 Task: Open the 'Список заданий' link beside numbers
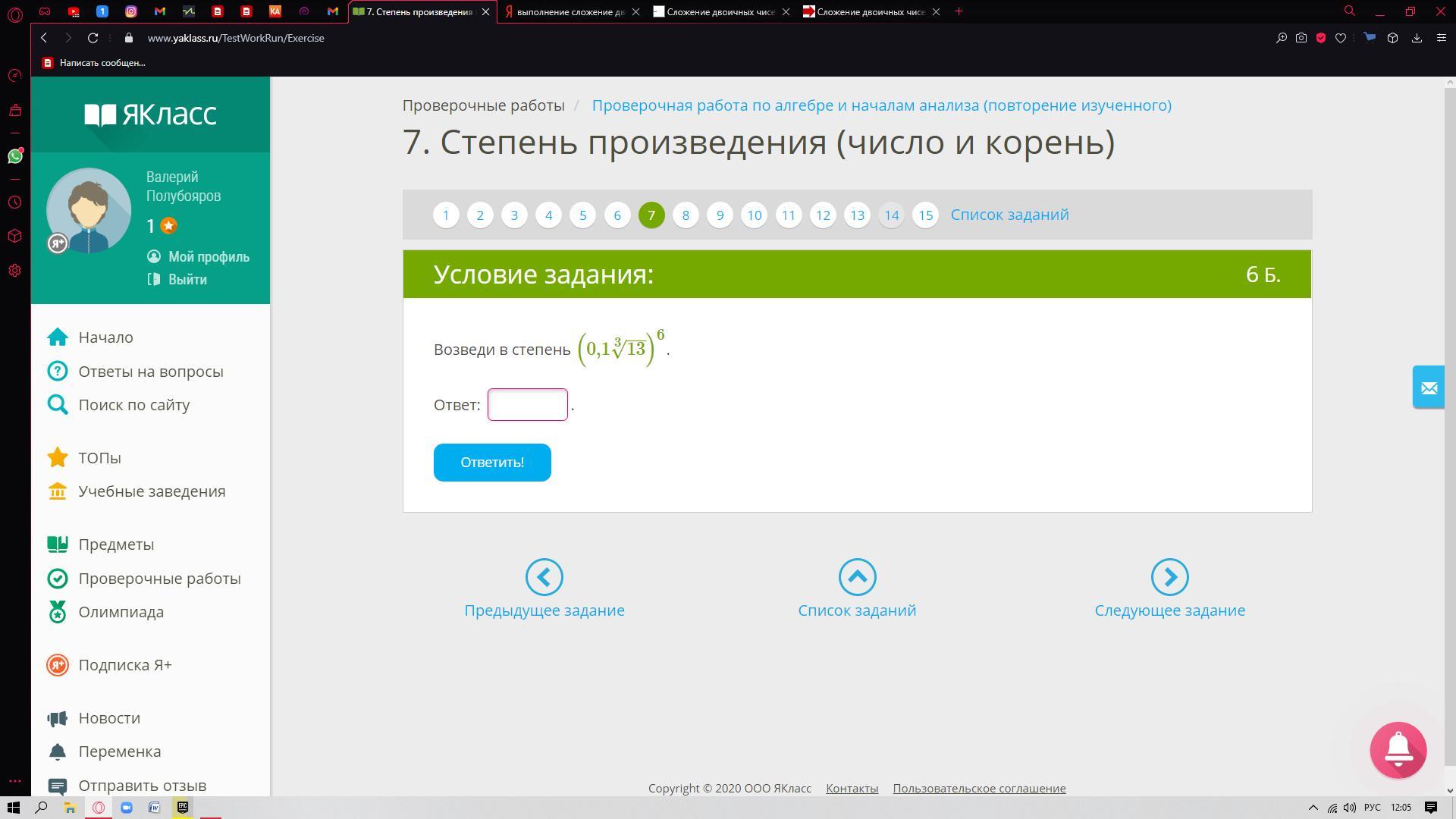click(x=1009, y=215)
